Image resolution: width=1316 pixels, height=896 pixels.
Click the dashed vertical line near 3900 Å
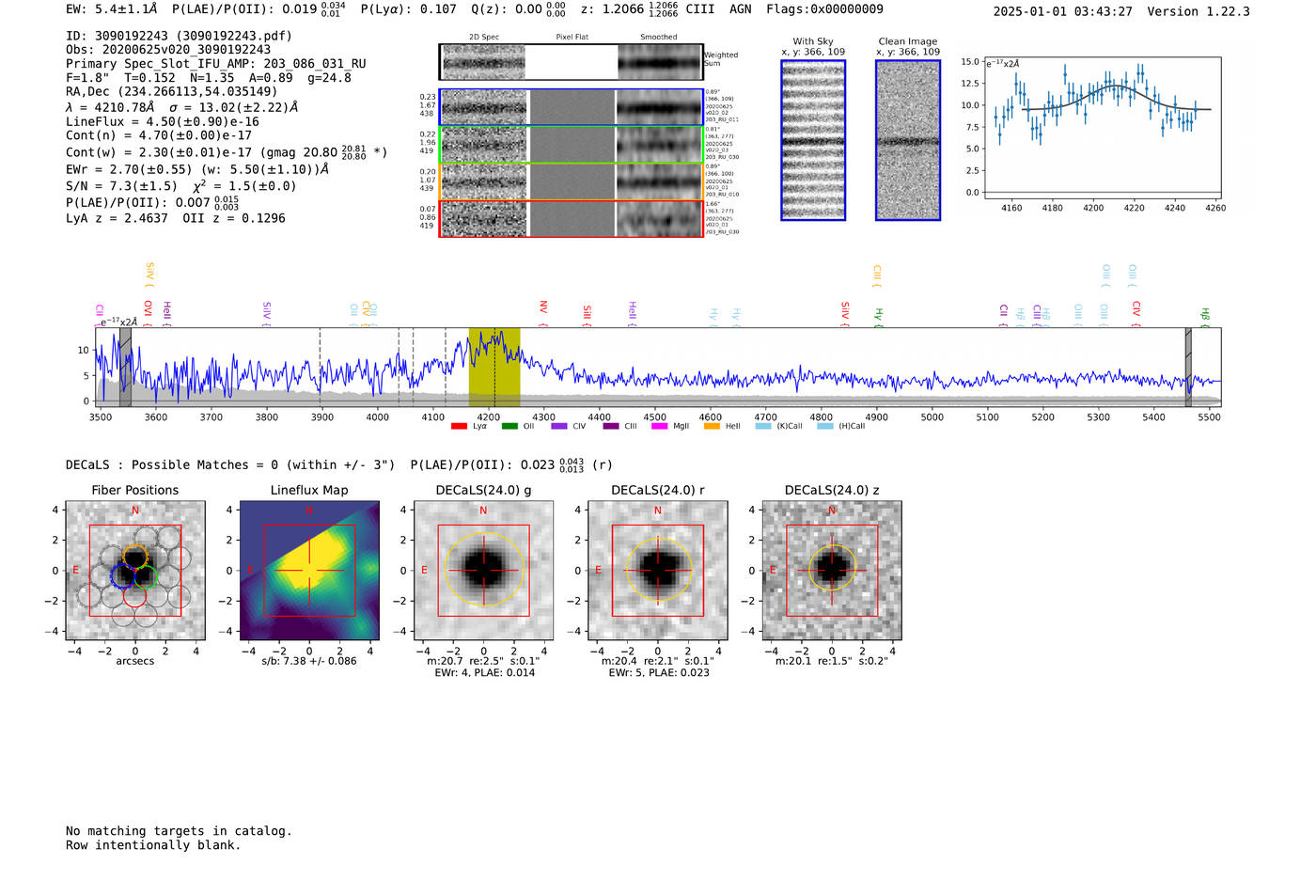pyautogui.click(x=320, y=368)
